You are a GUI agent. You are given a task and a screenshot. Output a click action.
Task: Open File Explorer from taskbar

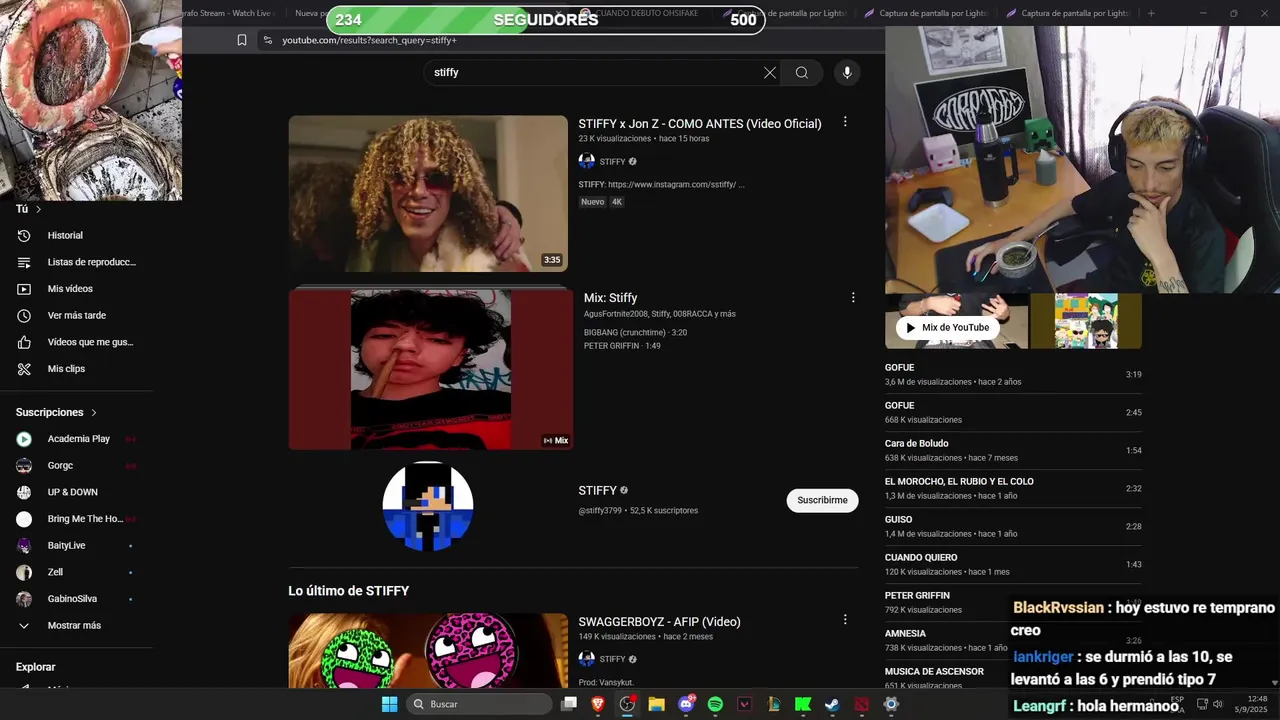coord(656,704)
